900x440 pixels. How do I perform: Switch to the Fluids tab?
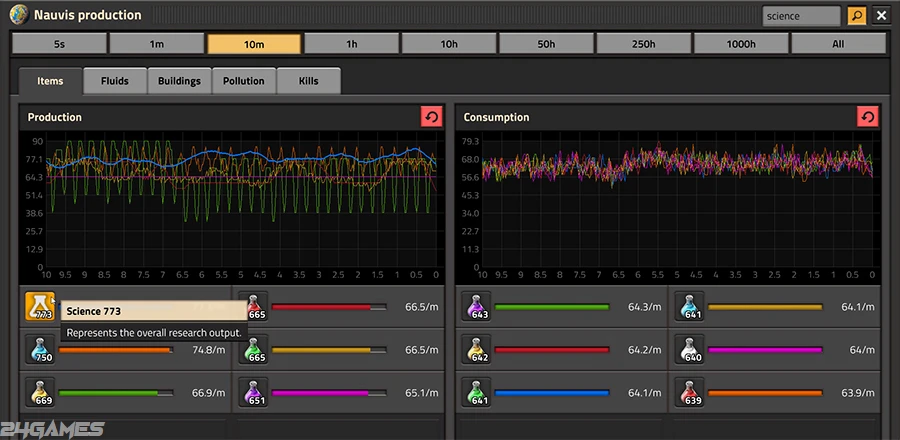[x=115, y=81]
